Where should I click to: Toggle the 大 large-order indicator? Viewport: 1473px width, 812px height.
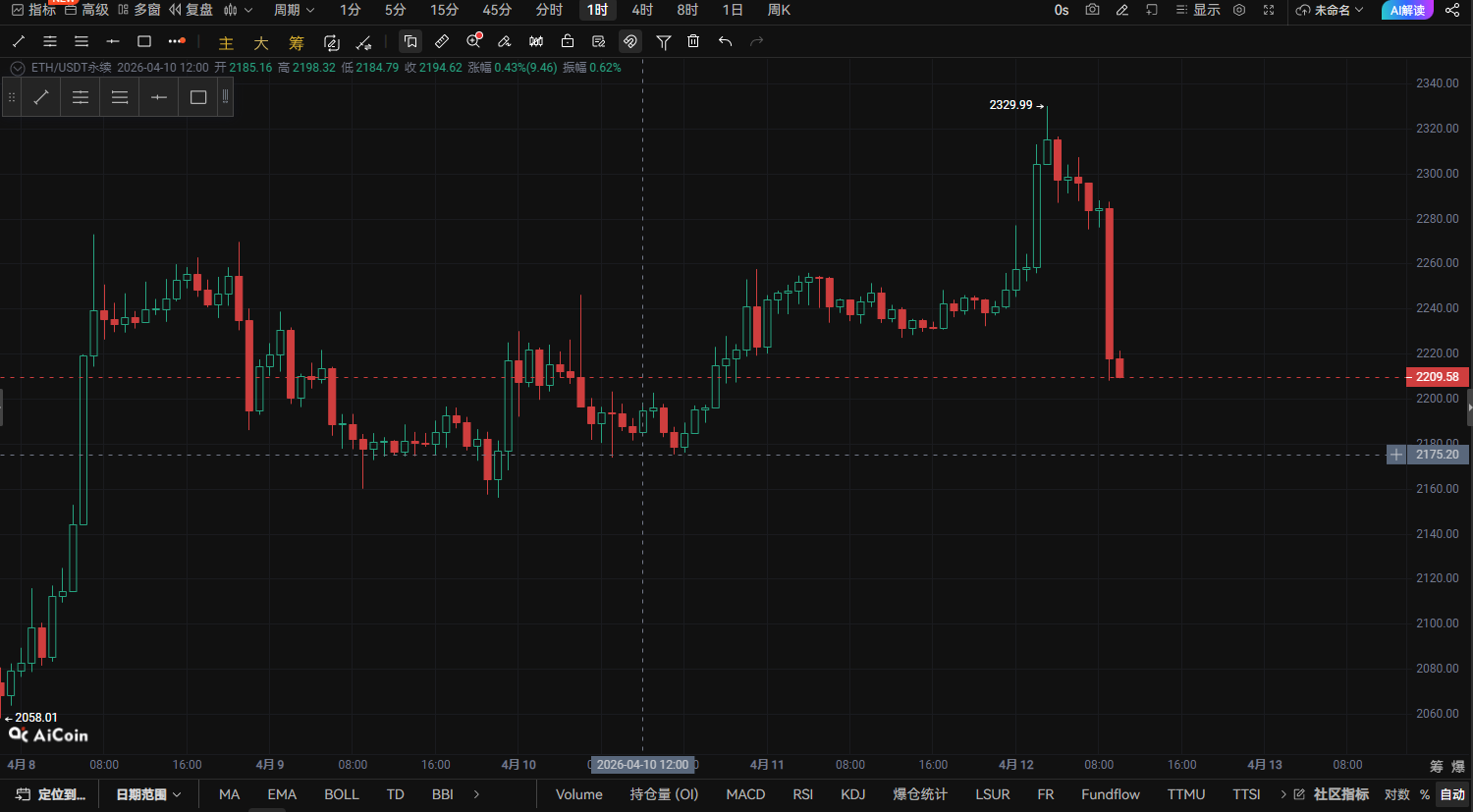point(261,42)
